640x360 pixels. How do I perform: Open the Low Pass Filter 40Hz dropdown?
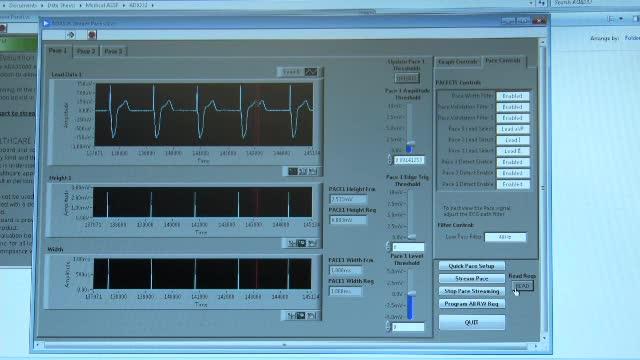505,237
